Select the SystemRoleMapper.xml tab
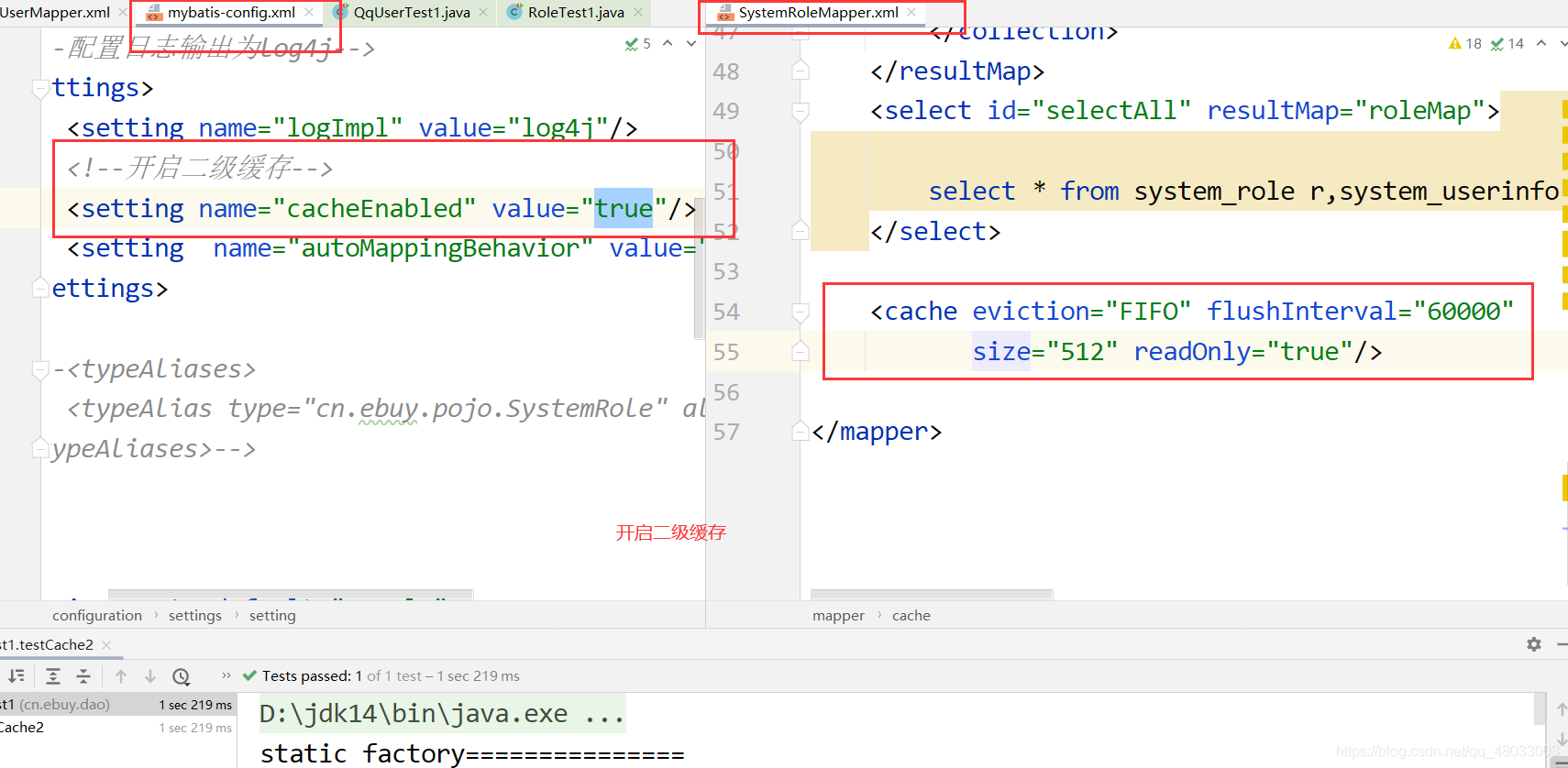Screen dimensions: 1568x768 pos(818,13)
